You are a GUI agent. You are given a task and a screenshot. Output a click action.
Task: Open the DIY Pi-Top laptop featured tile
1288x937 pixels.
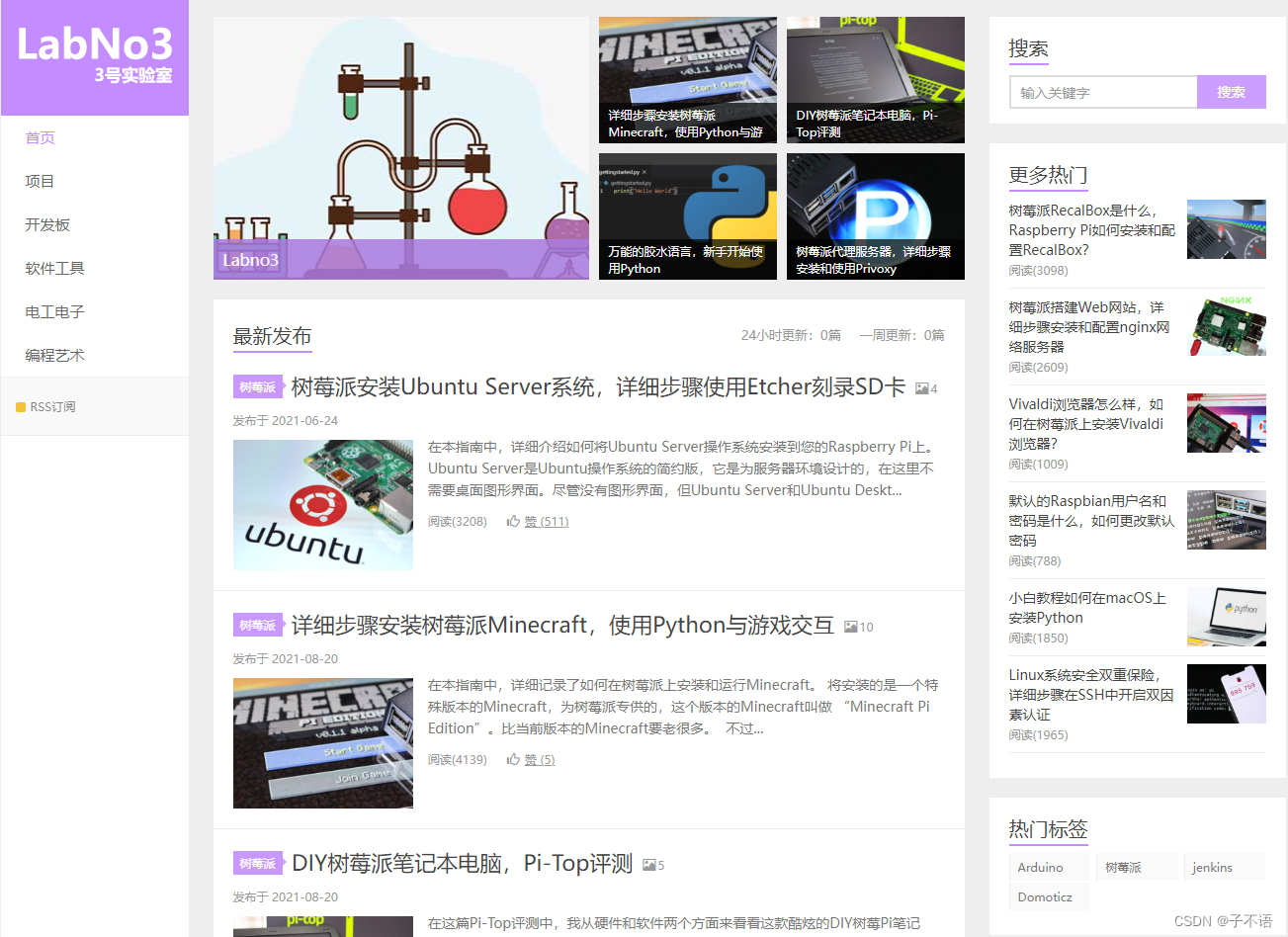pos(876,80)
